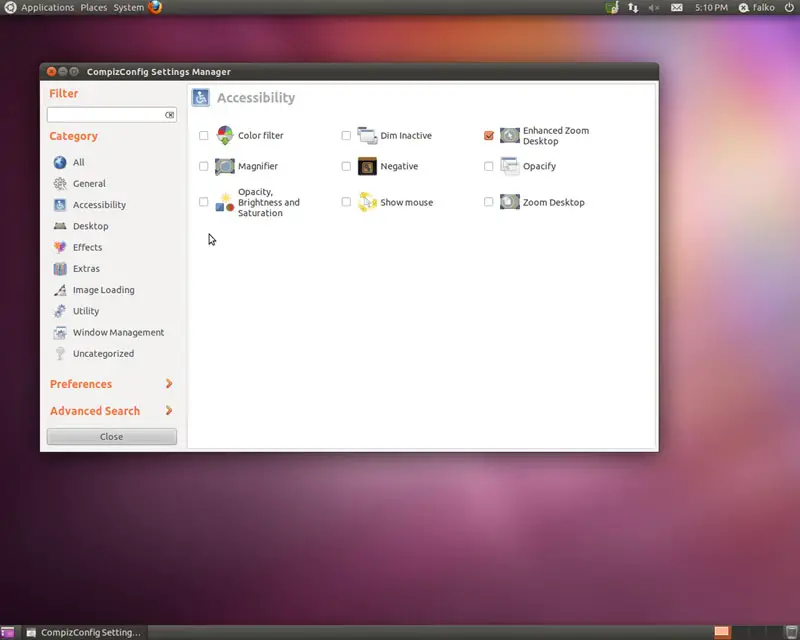The height and width of the screenshot is (640, 800).
Task: Open the Opacity, Brightness and Saturation icon
Action: [224, 202]
